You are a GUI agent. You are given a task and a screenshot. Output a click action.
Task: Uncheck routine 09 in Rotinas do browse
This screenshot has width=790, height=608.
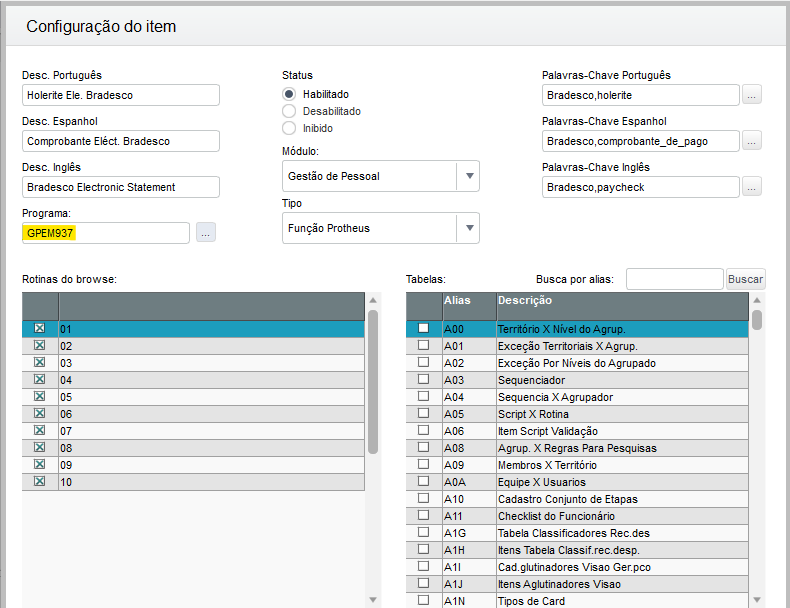pyautogui.click(x=39, y=464)
